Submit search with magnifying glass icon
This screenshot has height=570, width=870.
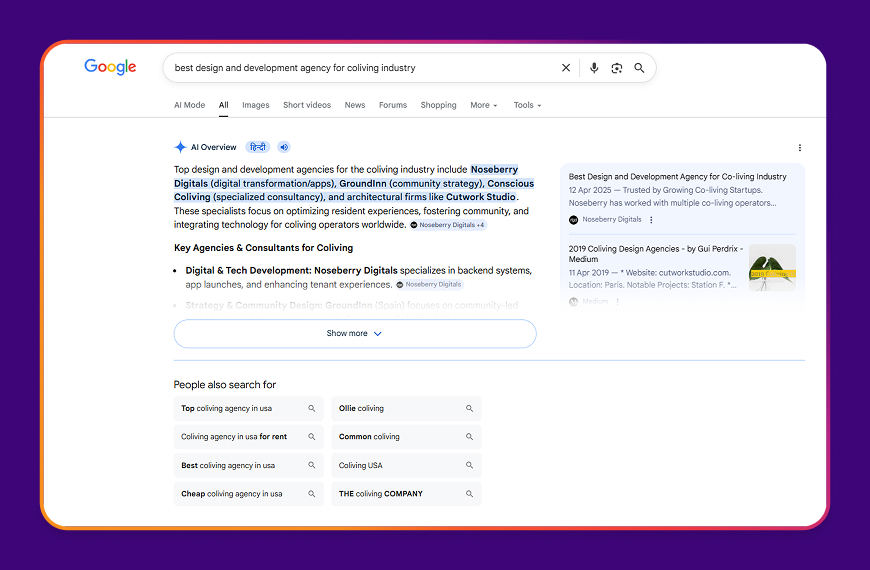[x=639, y=68]
